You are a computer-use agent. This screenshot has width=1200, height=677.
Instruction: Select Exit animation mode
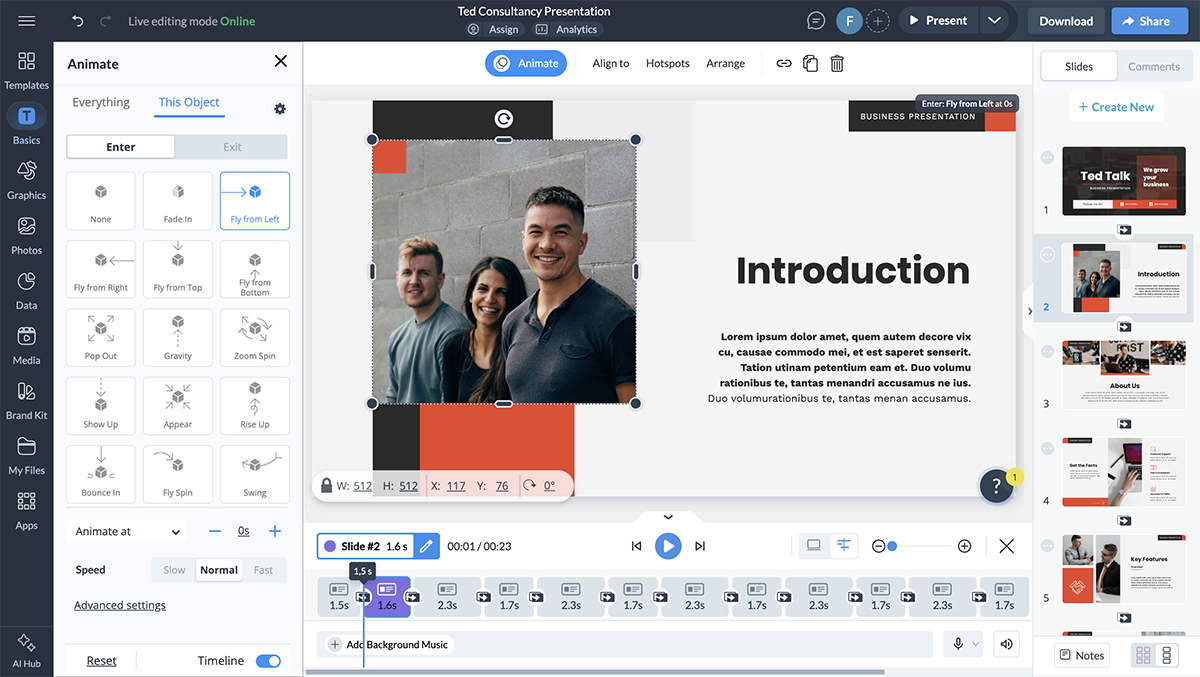(232, 147)
